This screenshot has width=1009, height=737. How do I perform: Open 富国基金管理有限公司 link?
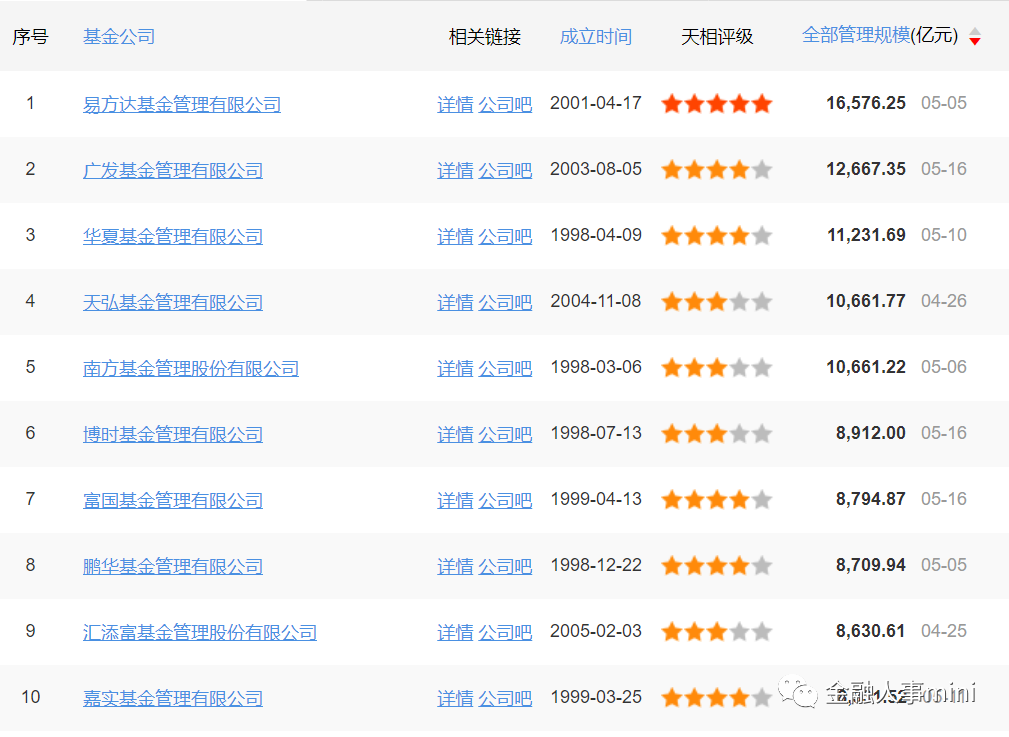tap(173, 500)
